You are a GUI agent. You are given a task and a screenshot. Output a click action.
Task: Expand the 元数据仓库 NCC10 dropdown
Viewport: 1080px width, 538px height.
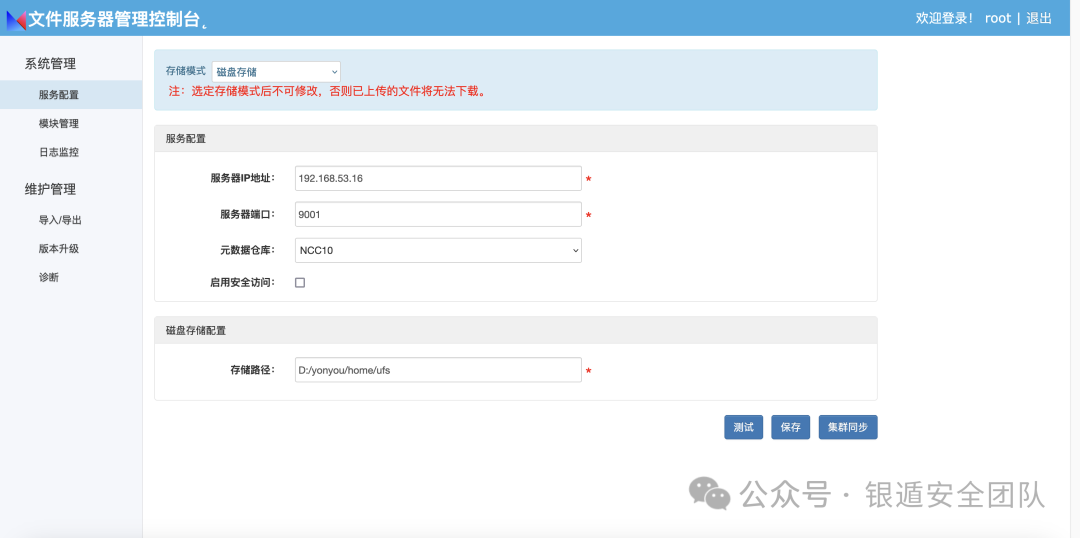[x=438, y=250]
